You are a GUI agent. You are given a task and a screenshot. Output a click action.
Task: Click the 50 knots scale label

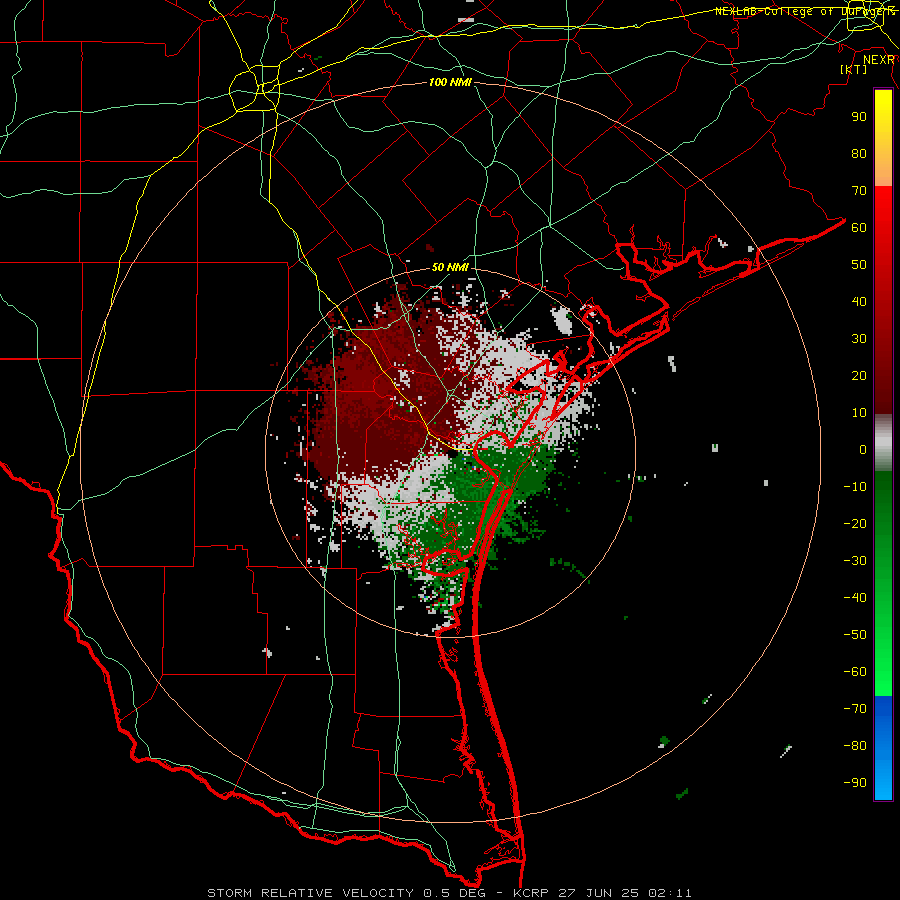[x=859, y=265]
